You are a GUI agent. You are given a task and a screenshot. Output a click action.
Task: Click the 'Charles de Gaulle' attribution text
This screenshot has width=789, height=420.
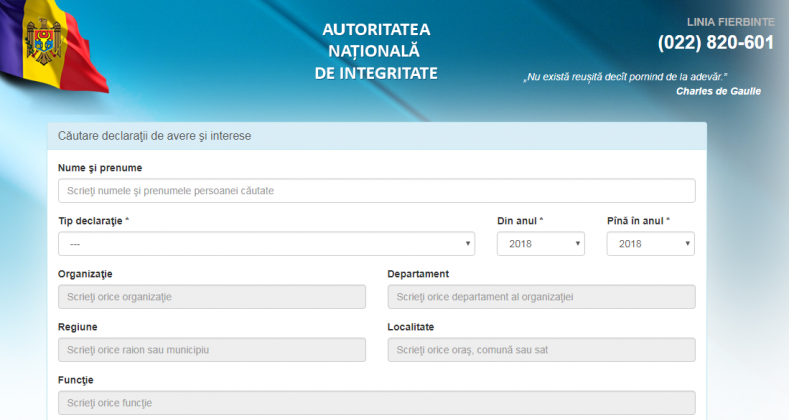click(x=718, y=91)
